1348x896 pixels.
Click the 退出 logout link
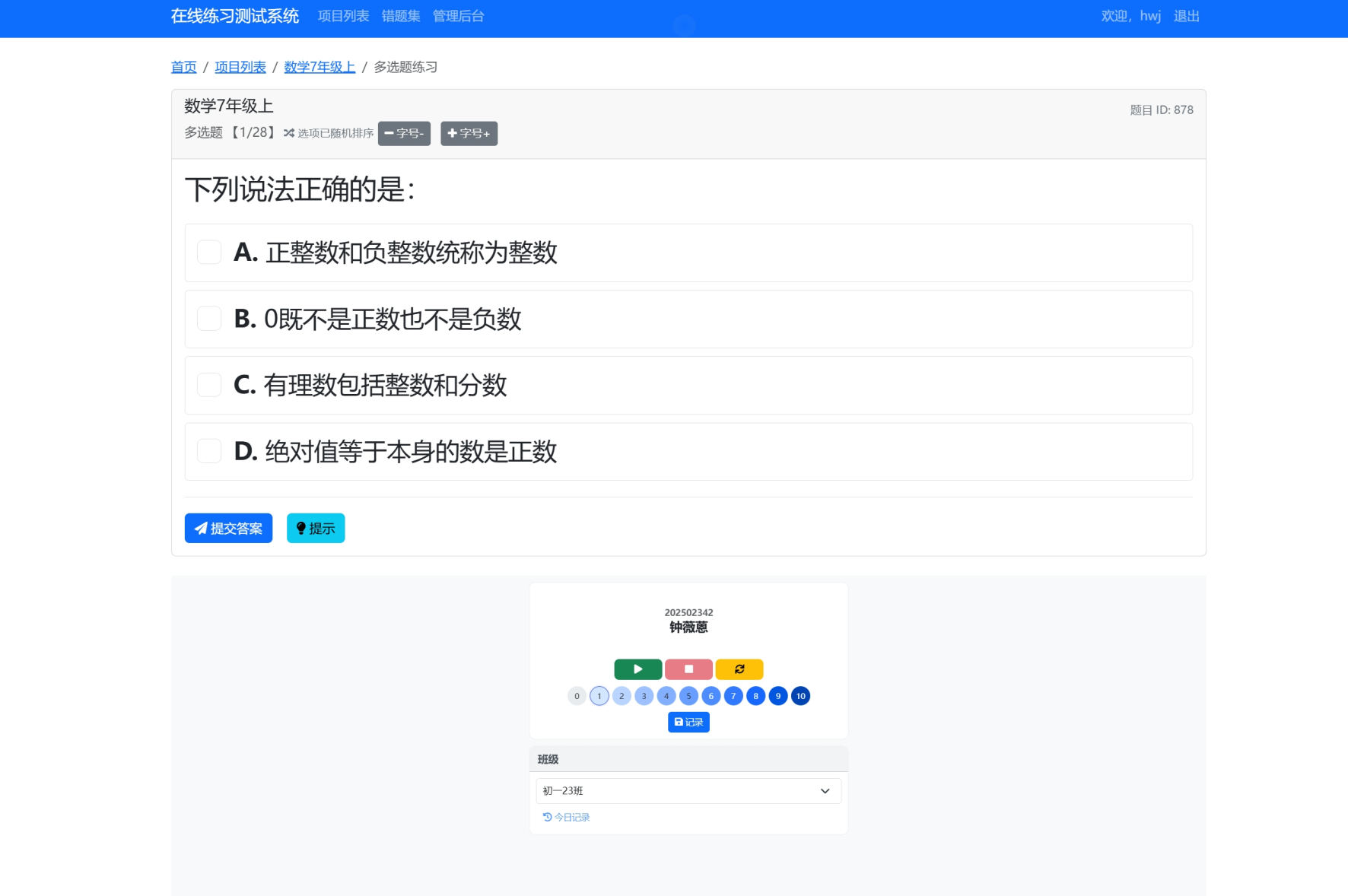tap(1186, 17)
